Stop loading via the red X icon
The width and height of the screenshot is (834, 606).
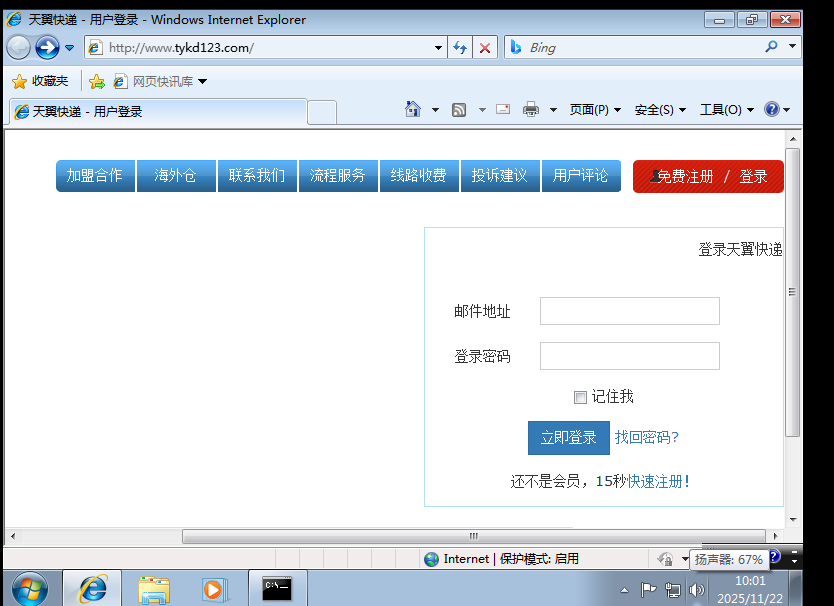[x=484, y=47]
